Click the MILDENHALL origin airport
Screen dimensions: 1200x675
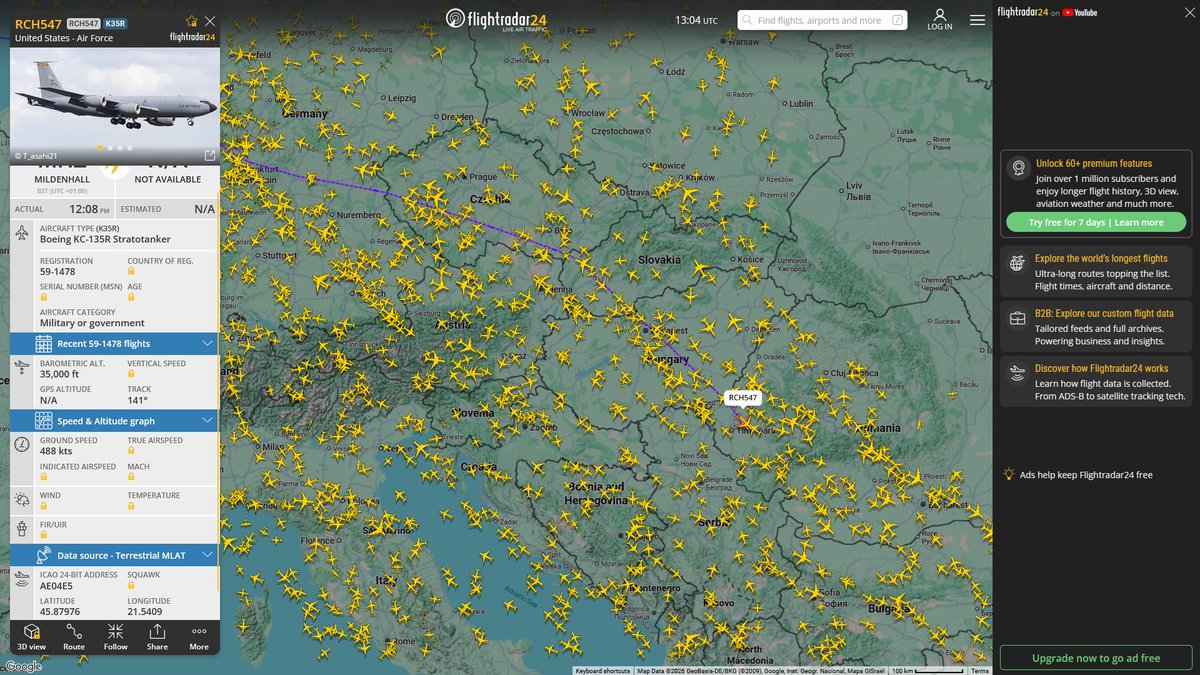(62, 178)
